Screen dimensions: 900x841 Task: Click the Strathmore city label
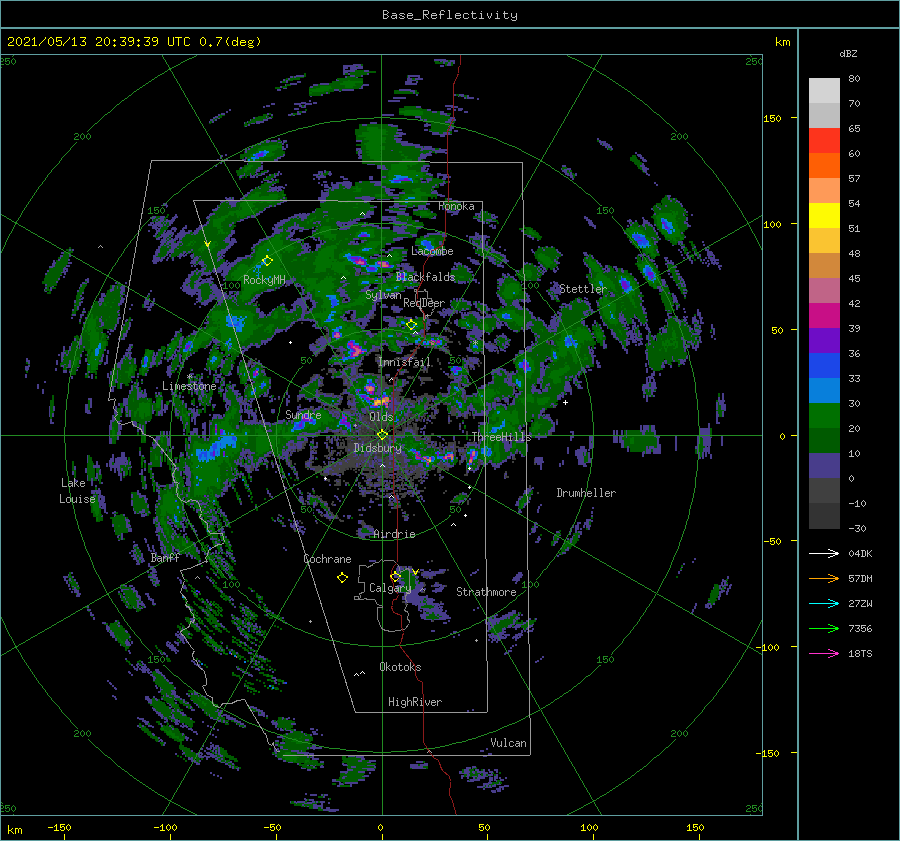point(486,592)
